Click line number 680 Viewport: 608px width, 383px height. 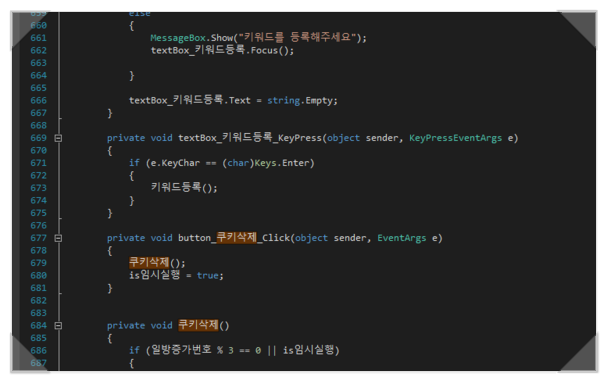(x=38, y=276)
